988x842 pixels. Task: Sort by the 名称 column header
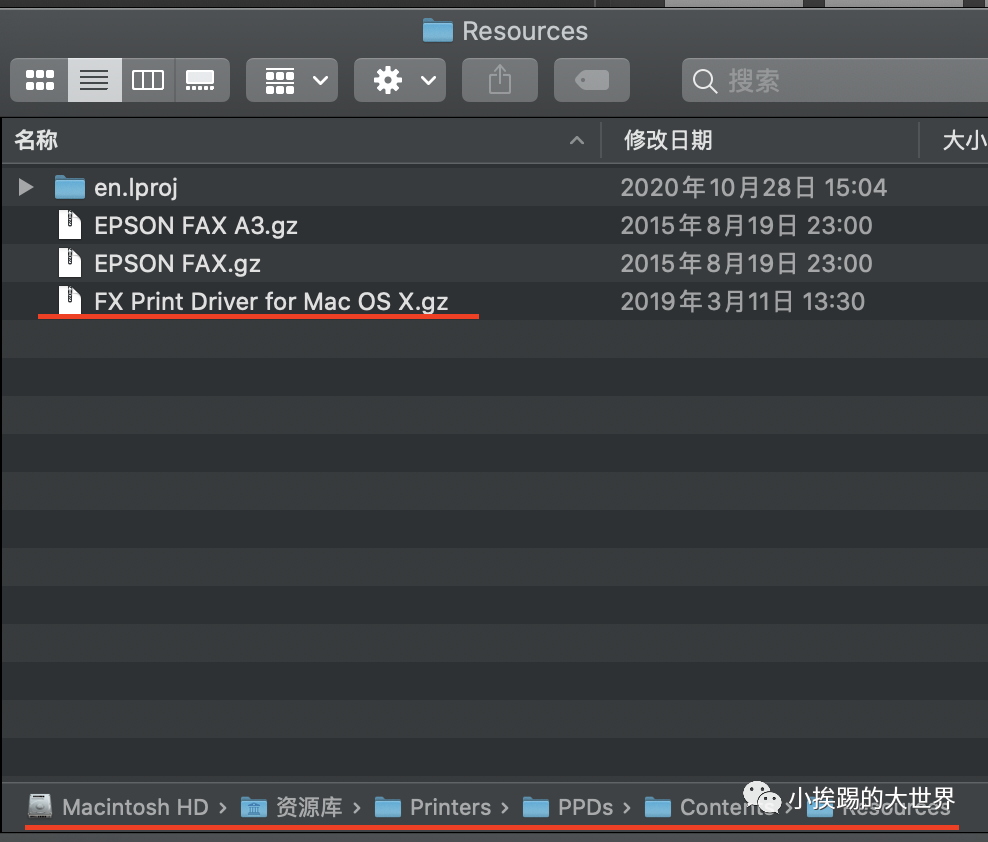37,140
